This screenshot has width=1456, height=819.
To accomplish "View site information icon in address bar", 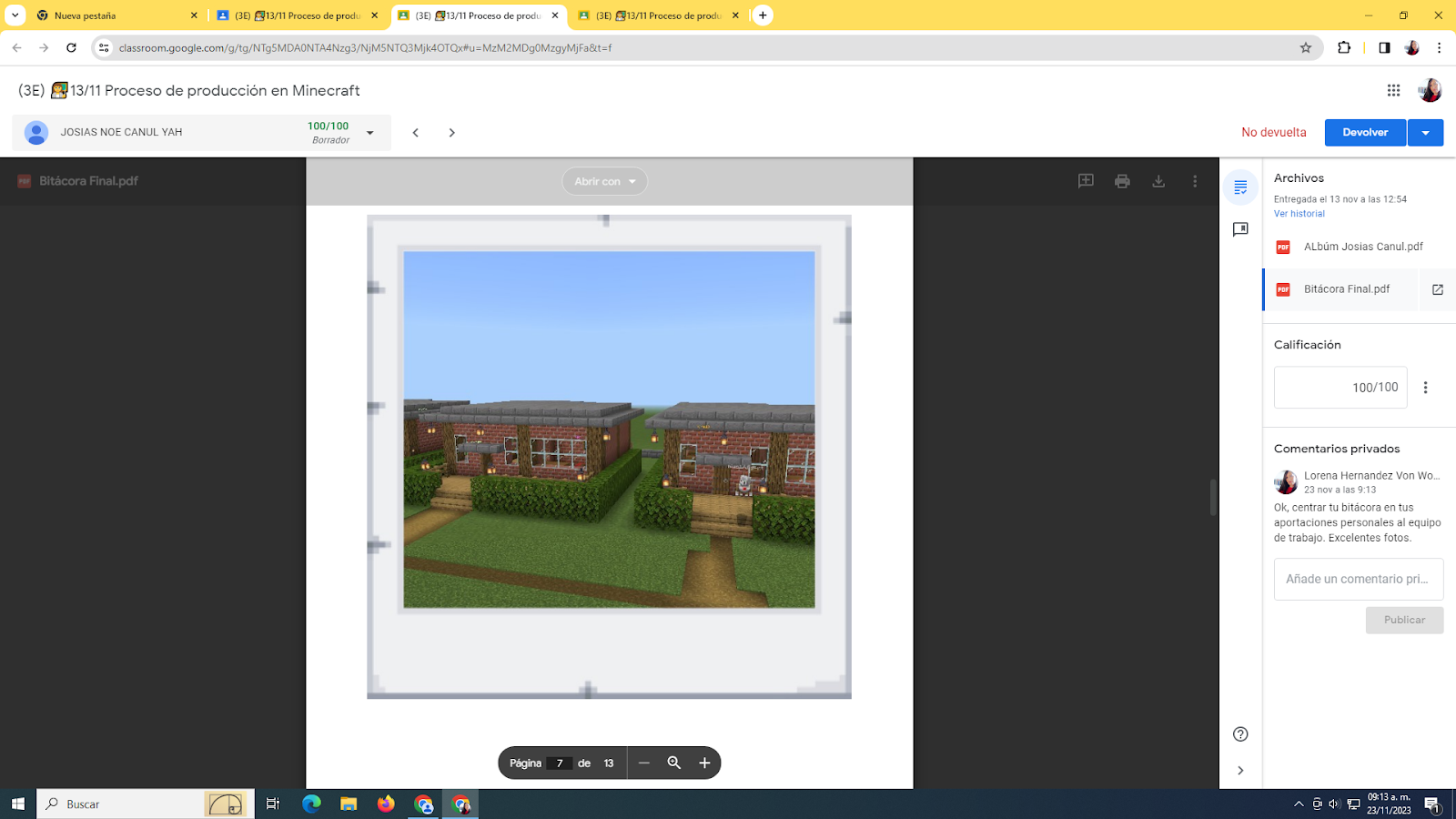I will click(x=104, y=47).
